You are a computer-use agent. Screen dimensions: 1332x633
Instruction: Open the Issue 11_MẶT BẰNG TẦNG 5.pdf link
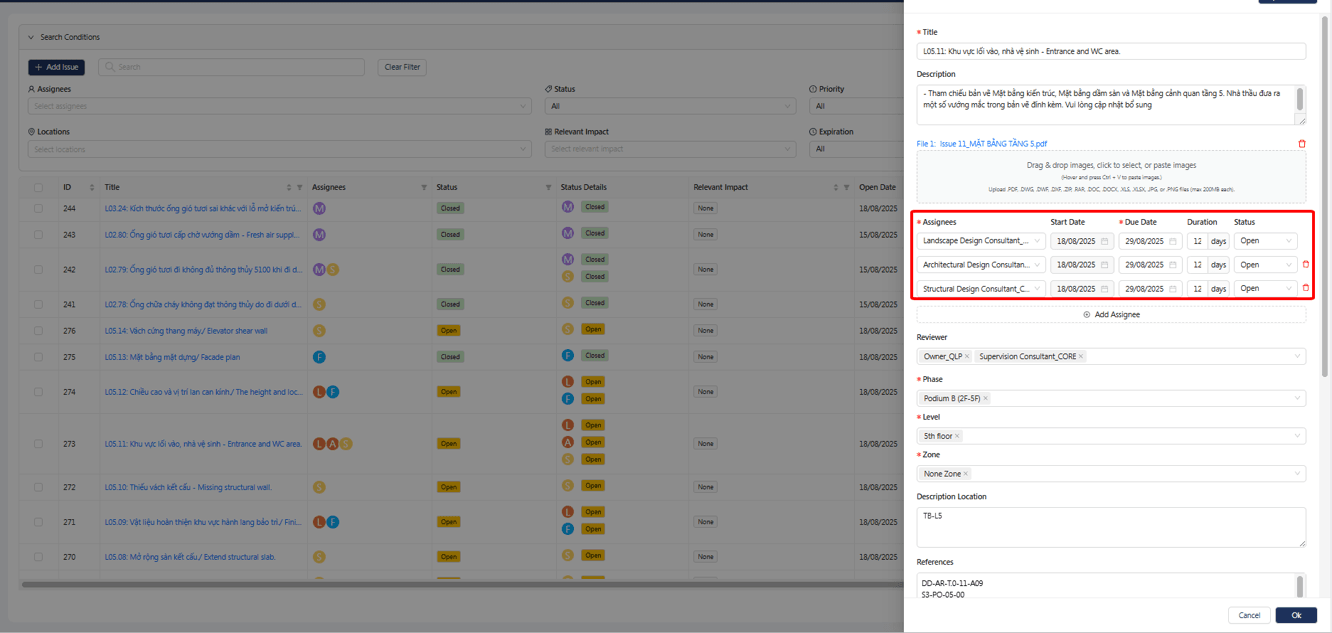(x=982, y=144)
